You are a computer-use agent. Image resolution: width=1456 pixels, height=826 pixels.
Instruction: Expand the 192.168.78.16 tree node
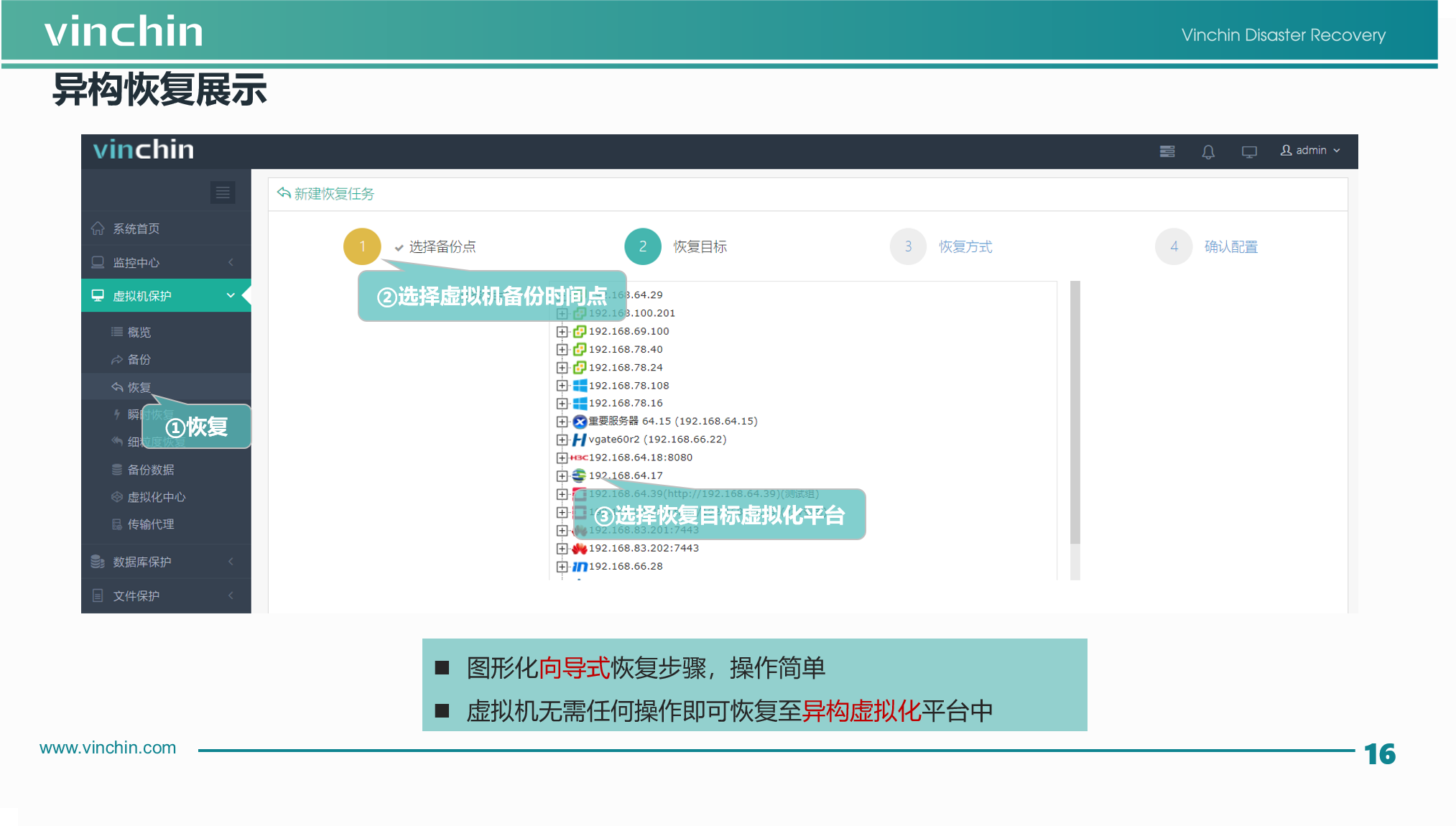point(562,404)
